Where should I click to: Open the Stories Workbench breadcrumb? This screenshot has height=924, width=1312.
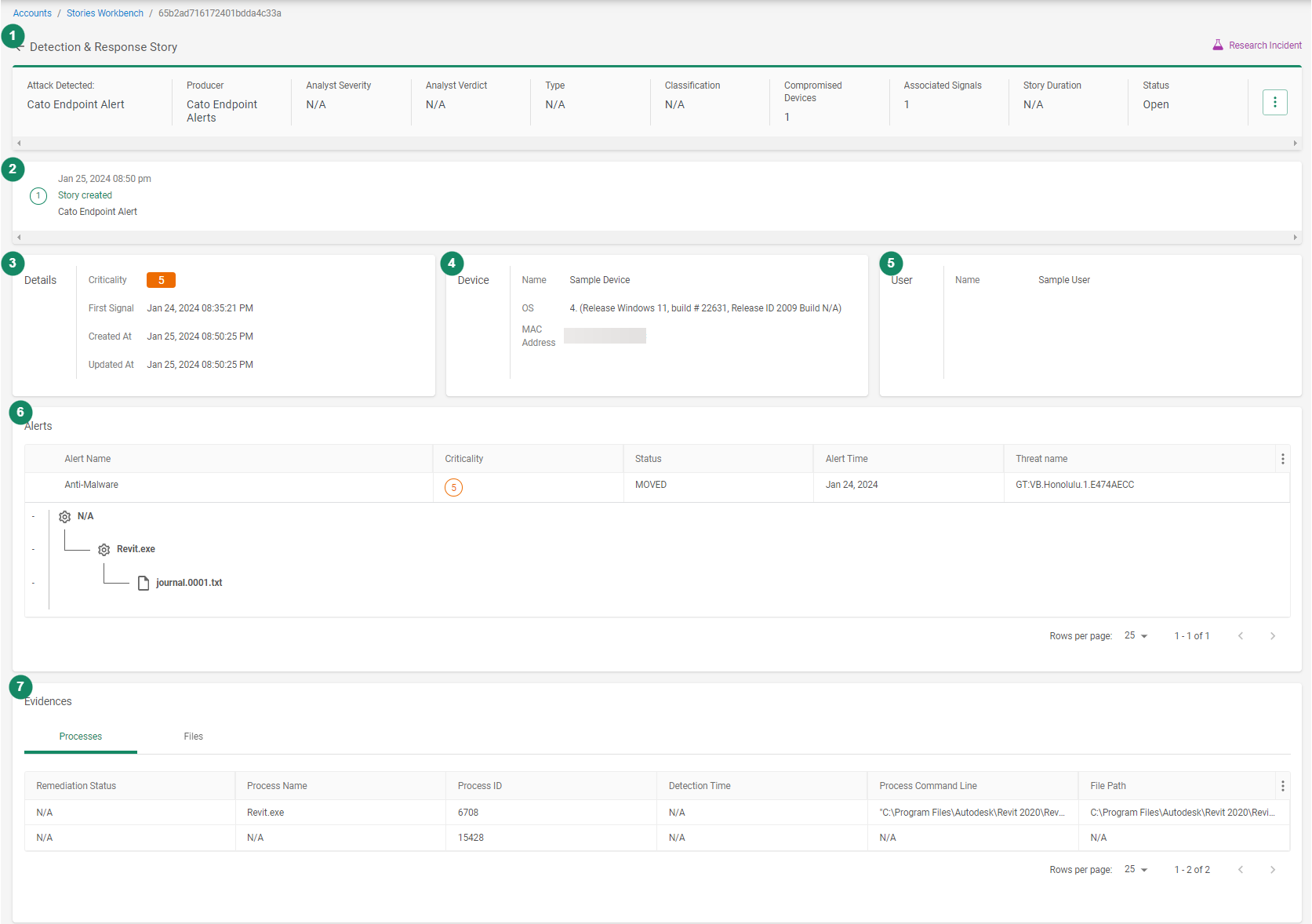click(105, 13)
